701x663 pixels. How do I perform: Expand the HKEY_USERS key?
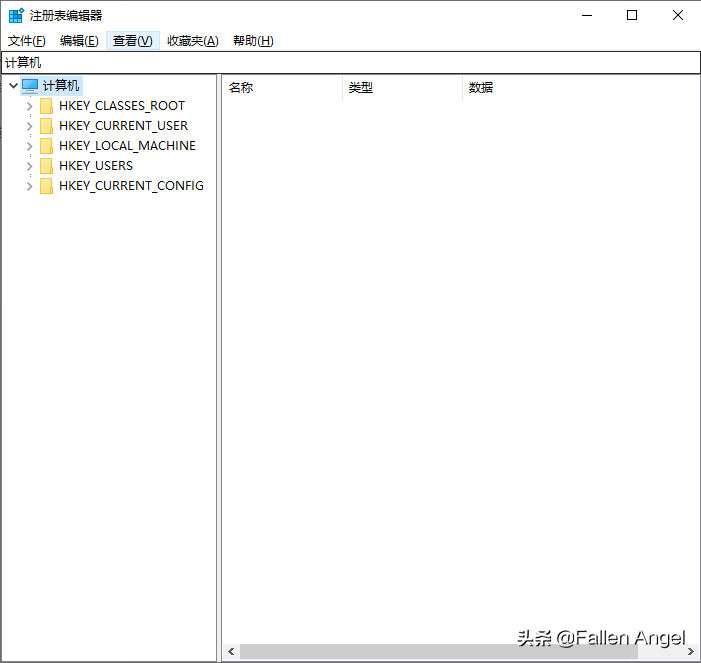30,166
